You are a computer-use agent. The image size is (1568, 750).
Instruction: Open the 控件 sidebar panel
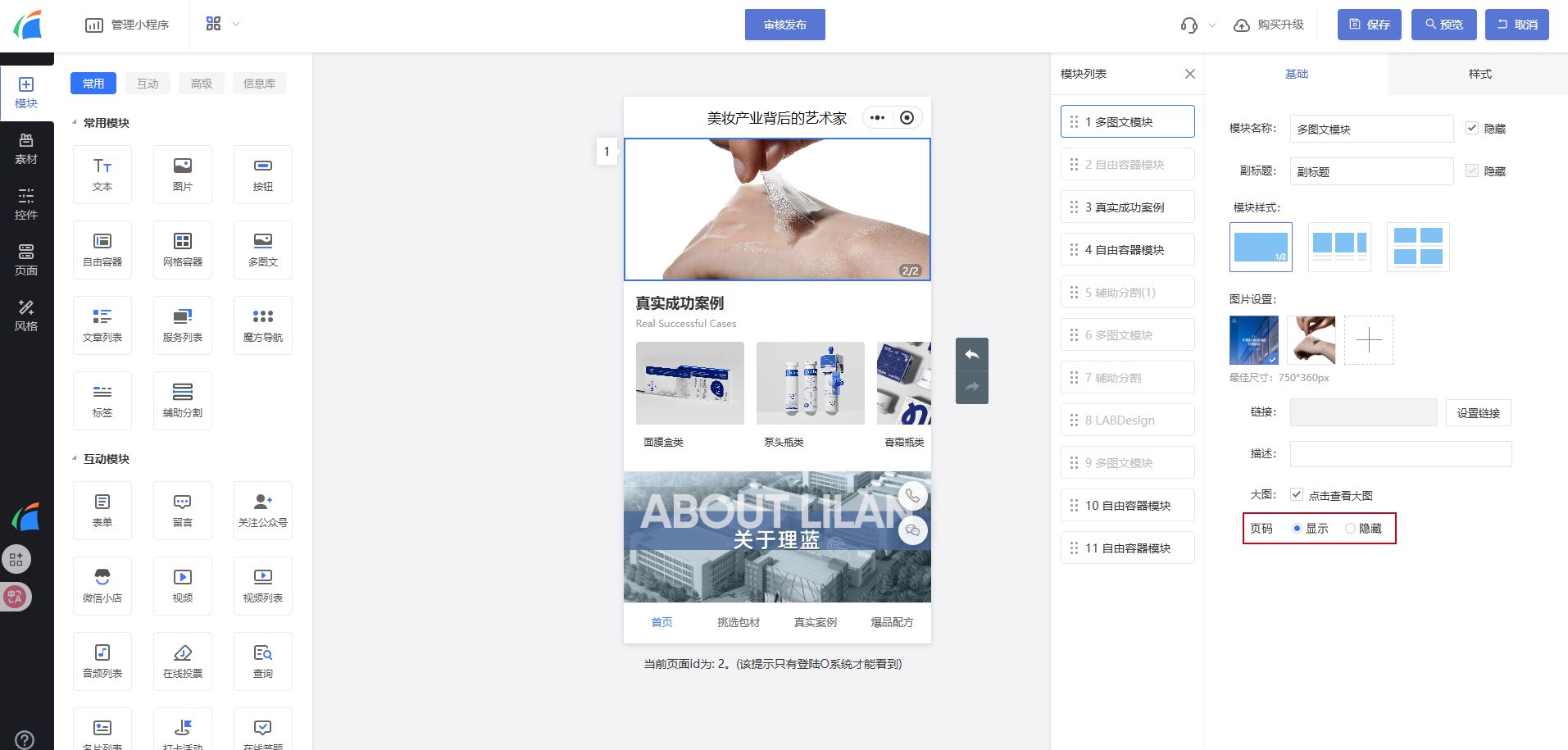(26, 205)
